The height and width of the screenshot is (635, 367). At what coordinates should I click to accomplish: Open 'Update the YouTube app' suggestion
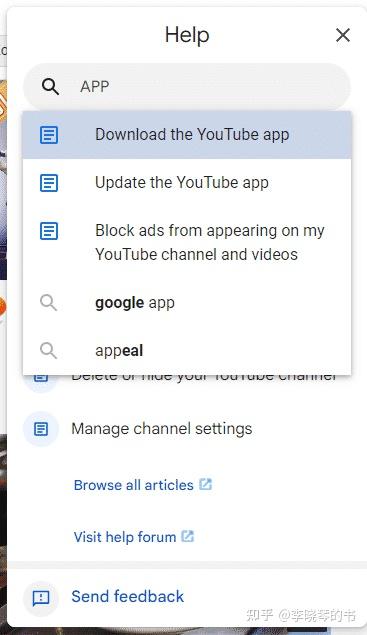(187, 183)
